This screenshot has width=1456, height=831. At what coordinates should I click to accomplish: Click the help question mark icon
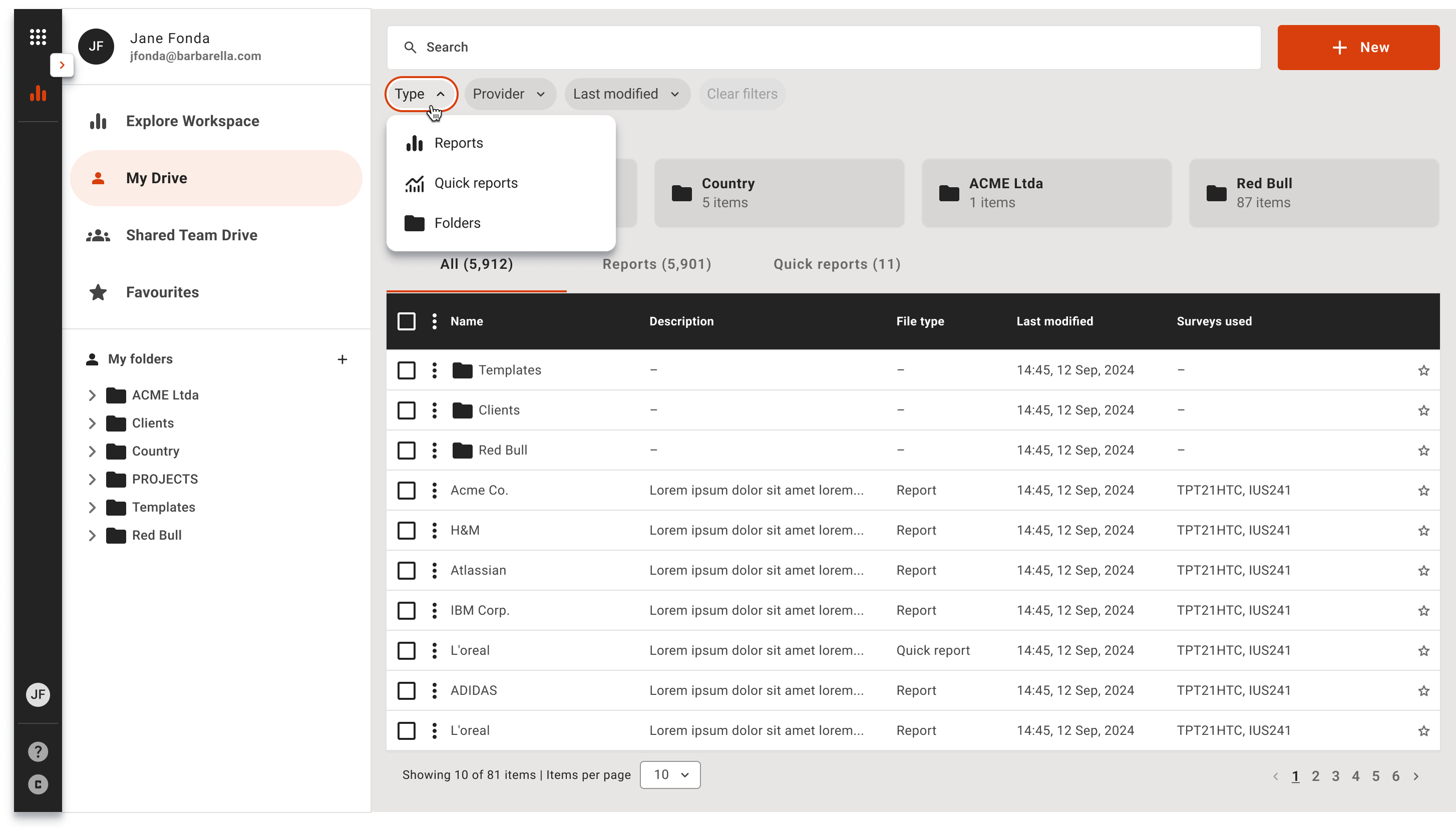click(38, 752)
